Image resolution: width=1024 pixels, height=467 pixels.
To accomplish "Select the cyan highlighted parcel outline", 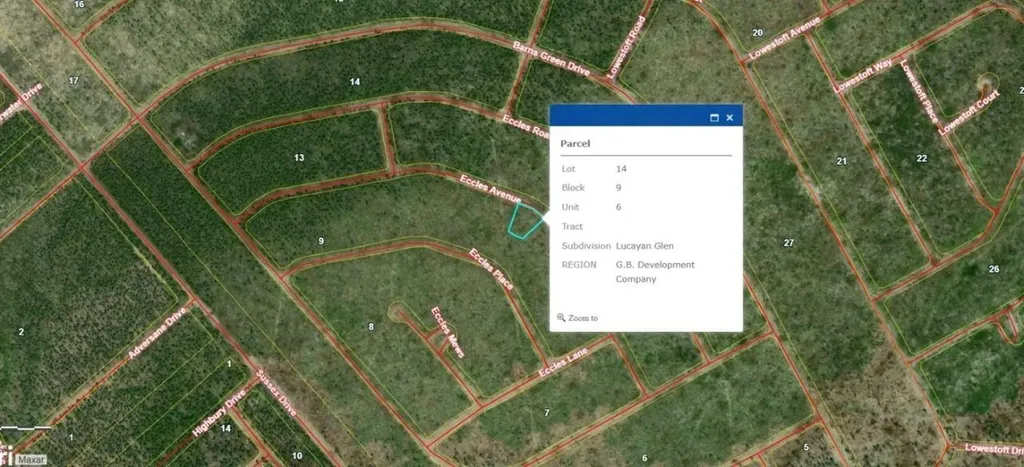I will pos(525,219).
